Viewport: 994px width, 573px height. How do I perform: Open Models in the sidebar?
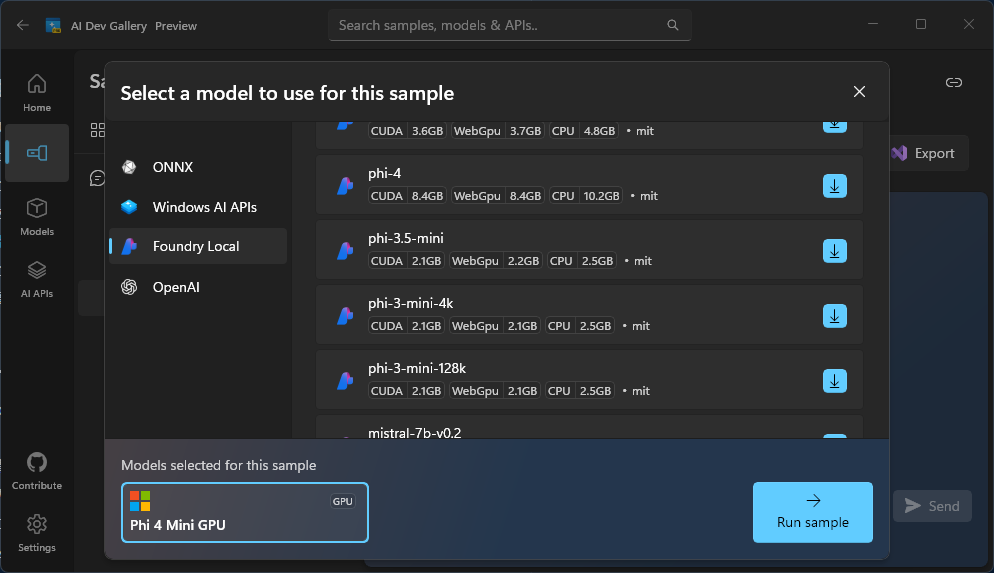[x=37, y=217]
